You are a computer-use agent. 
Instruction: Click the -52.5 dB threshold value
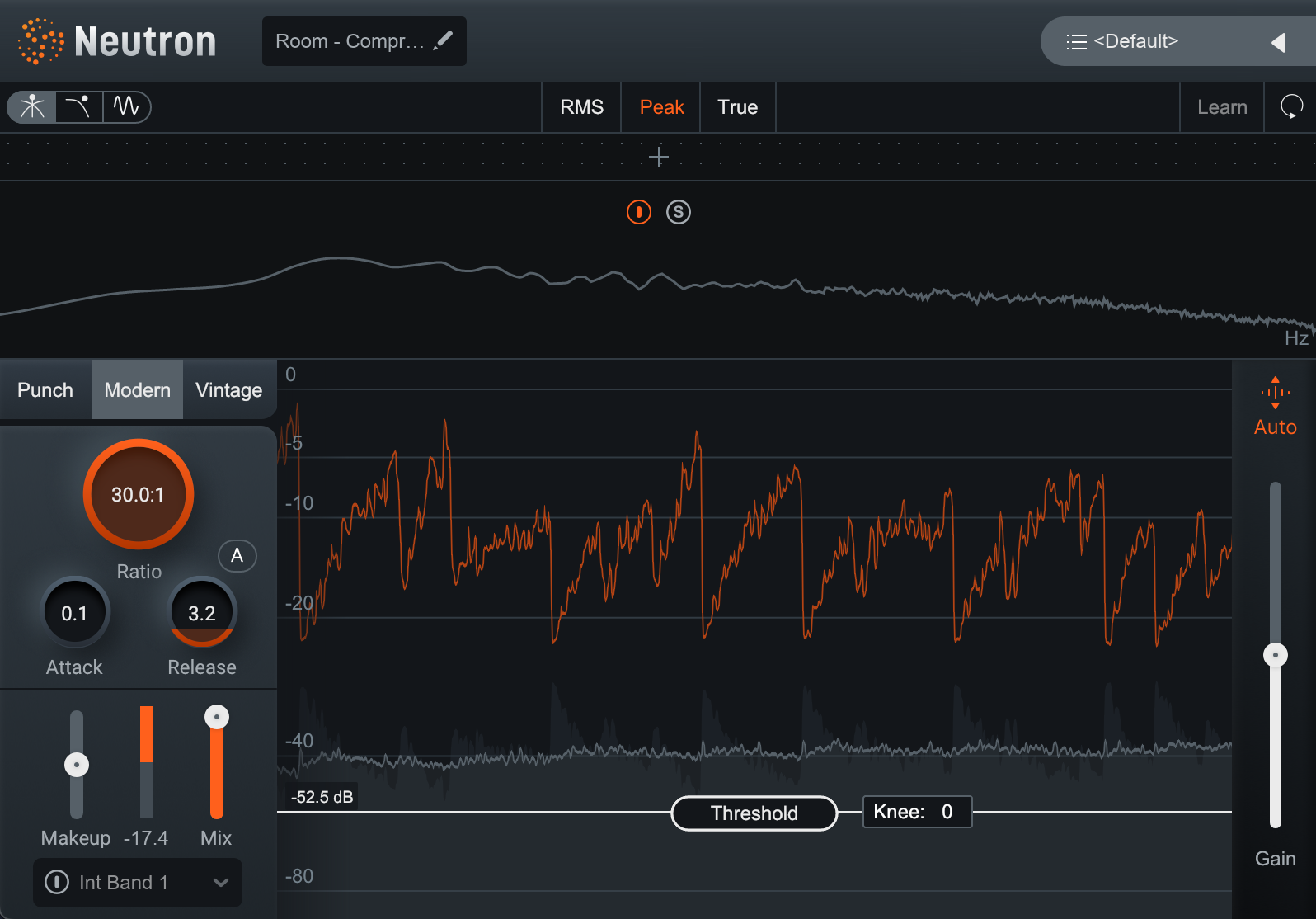tap(322, 797)
